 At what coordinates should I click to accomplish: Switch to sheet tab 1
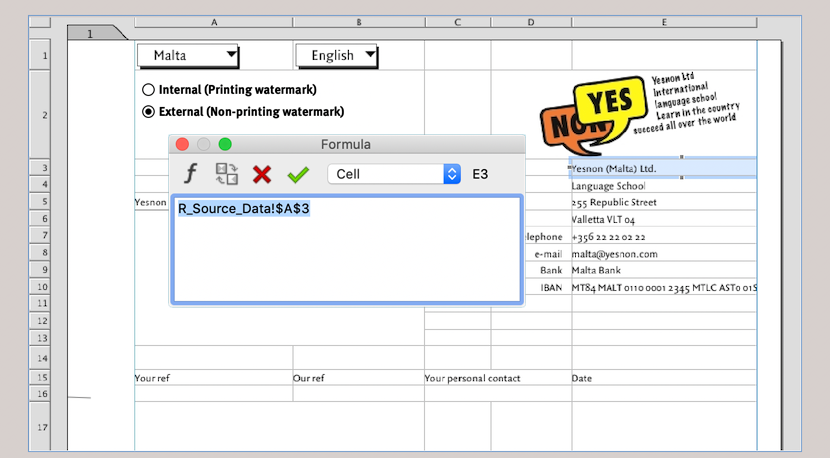90,34
